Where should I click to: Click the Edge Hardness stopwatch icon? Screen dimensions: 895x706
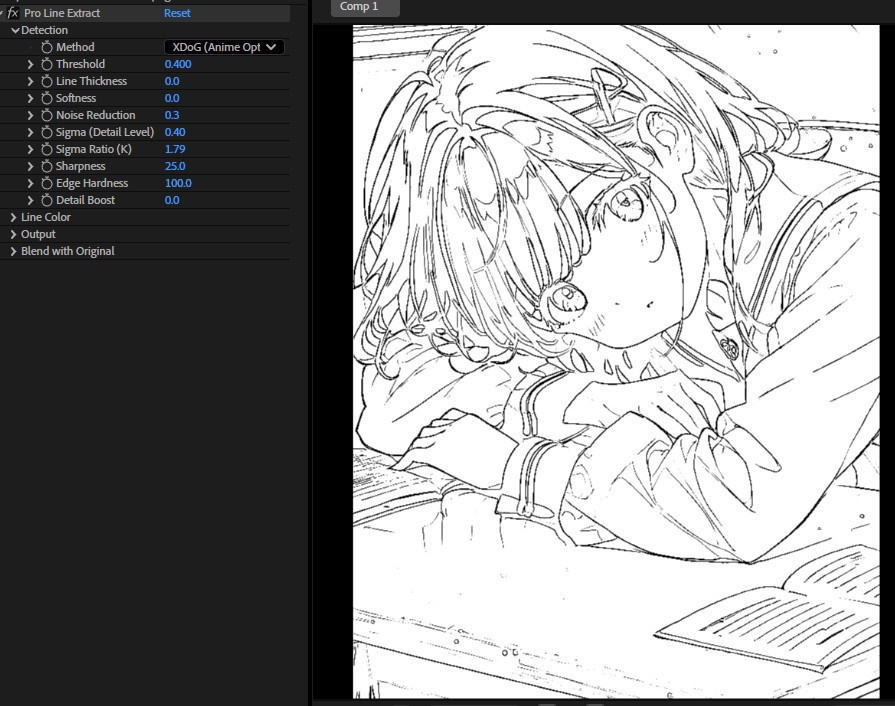tap(47, 183)
